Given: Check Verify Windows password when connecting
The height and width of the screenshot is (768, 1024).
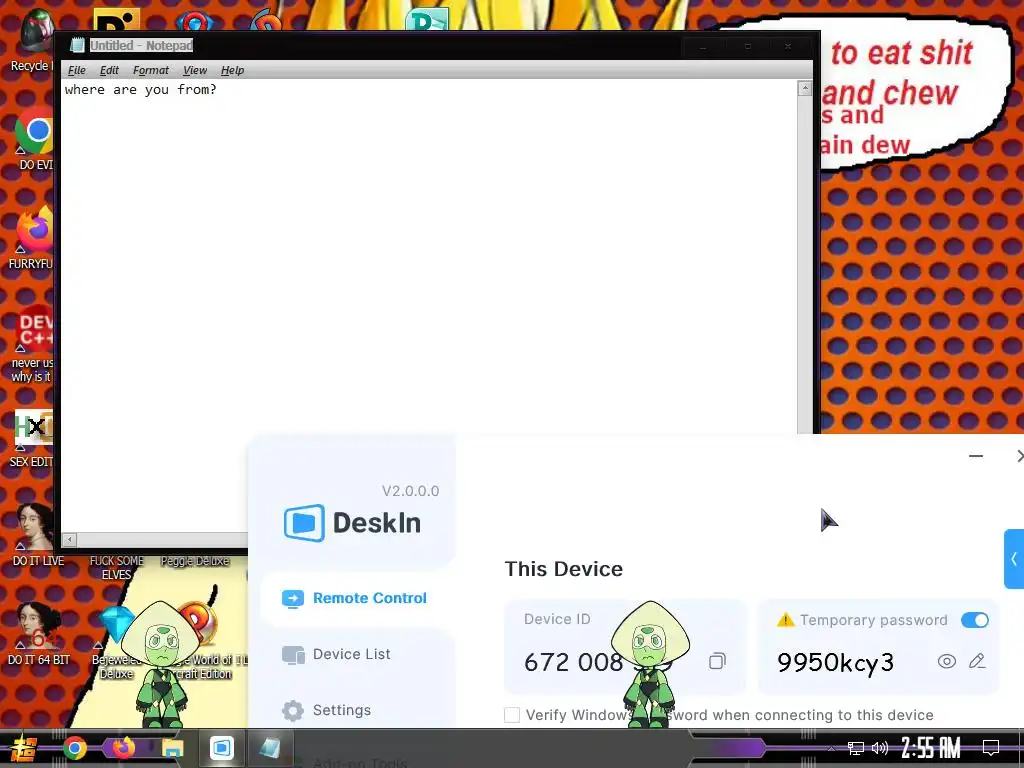Looking at the screenshot, I should click(512, 715).
